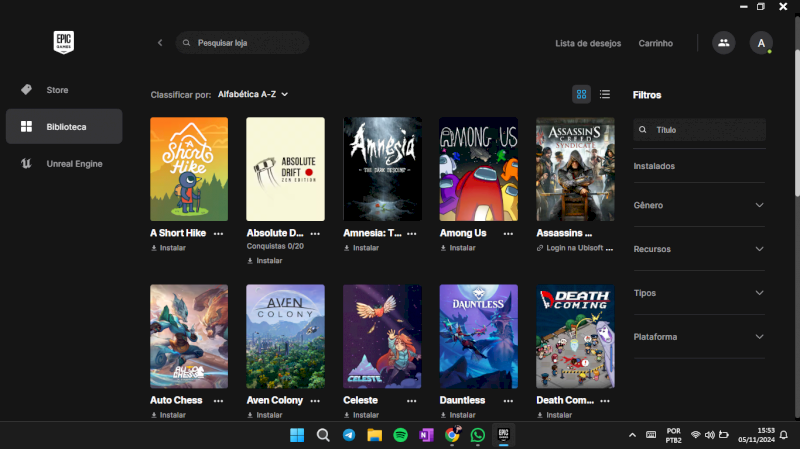Open the friends list icon
Image resolution: width=800 pixels, height=449 pixels.
(x=723, y=43)
